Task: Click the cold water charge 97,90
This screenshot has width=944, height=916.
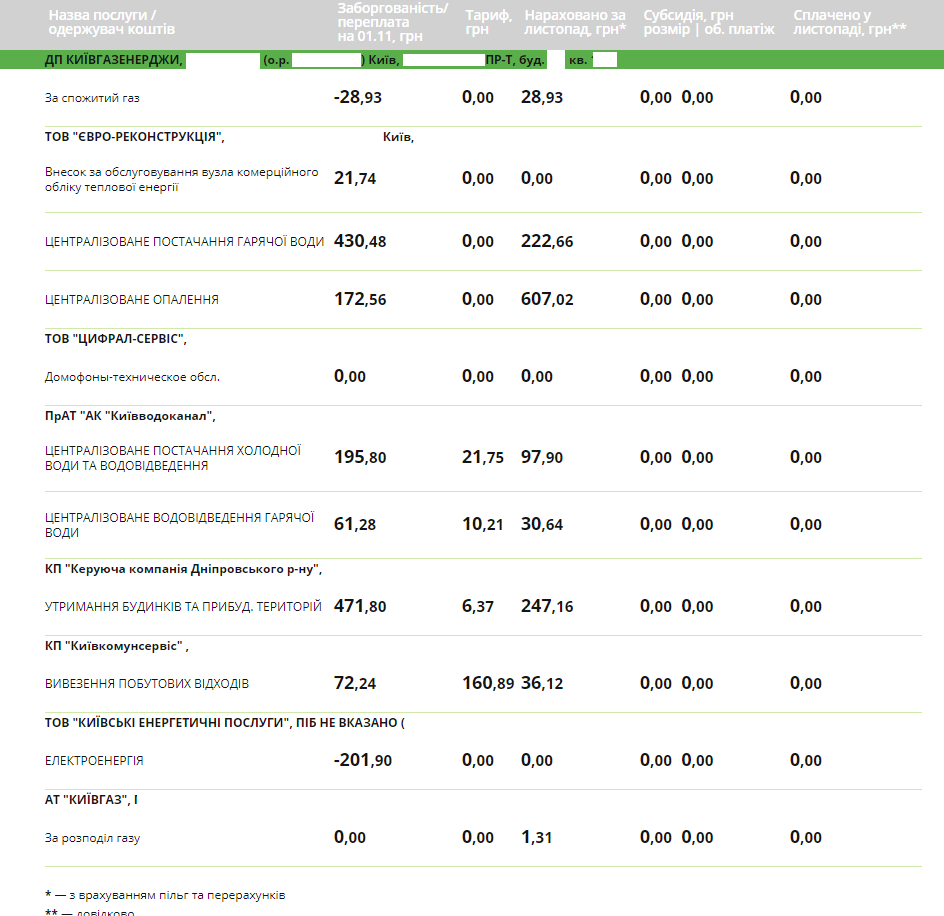Action: pos(542,457)
